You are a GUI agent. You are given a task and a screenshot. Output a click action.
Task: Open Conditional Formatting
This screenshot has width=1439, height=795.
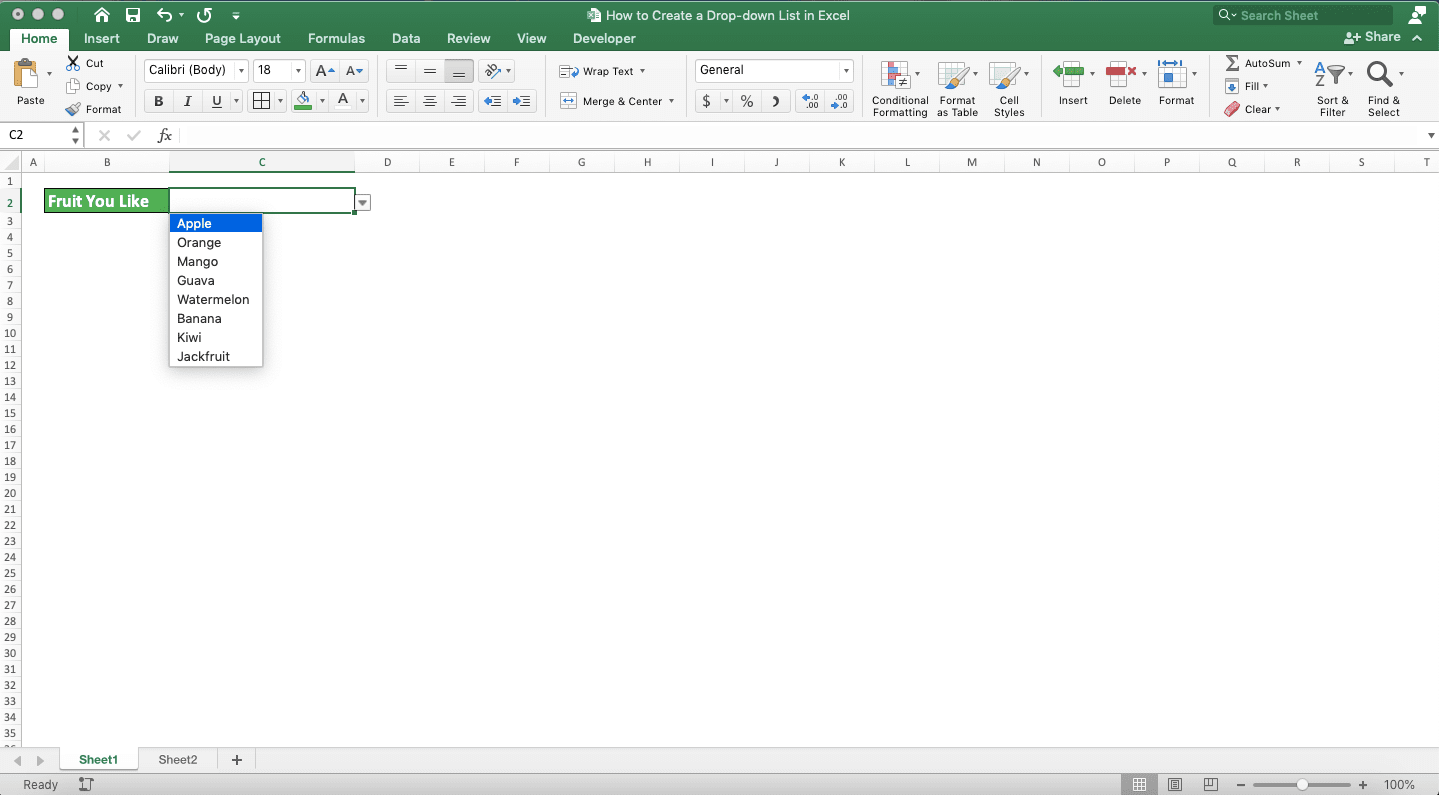[900, 88]
